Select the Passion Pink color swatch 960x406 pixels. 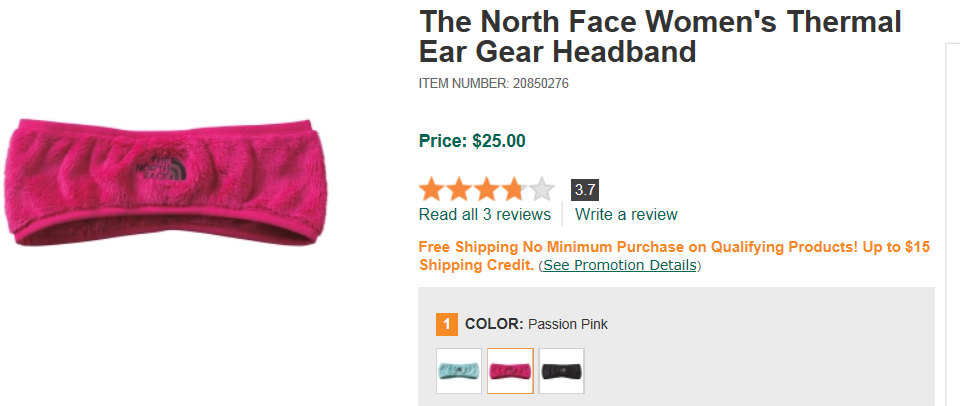[510, 371]
